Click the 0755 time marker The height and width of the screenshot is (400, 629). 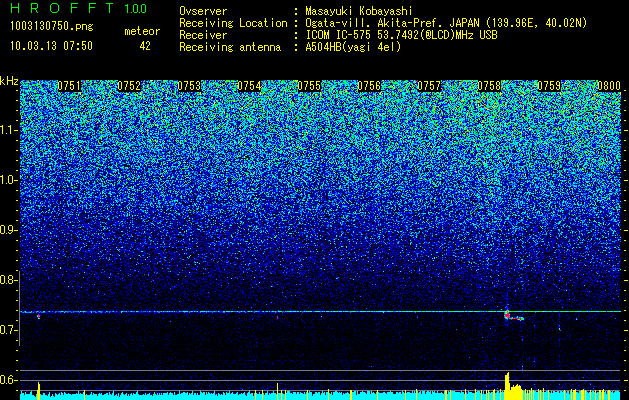pos(309,86)
